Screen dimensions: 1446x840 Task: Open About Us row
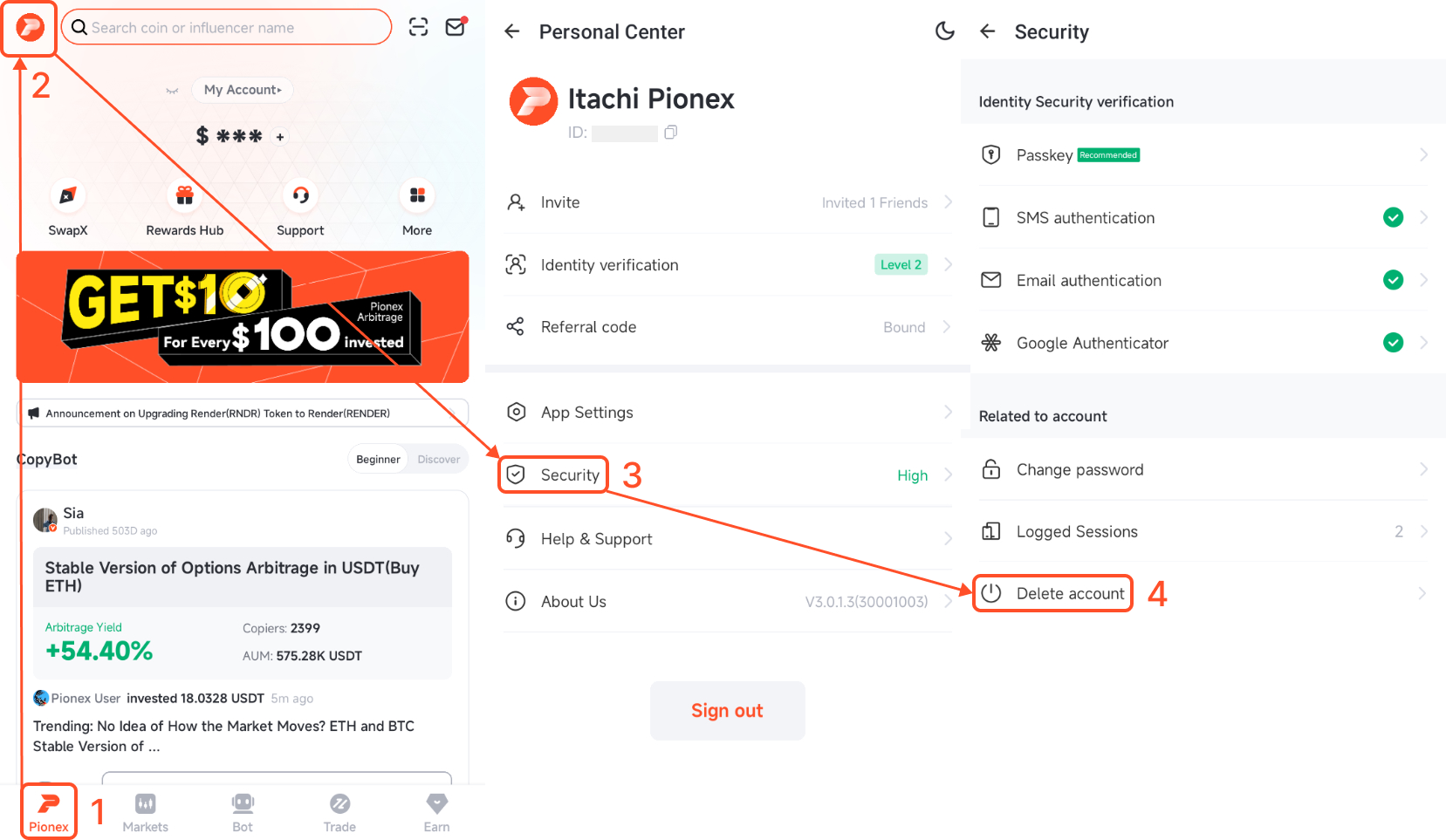728,602
